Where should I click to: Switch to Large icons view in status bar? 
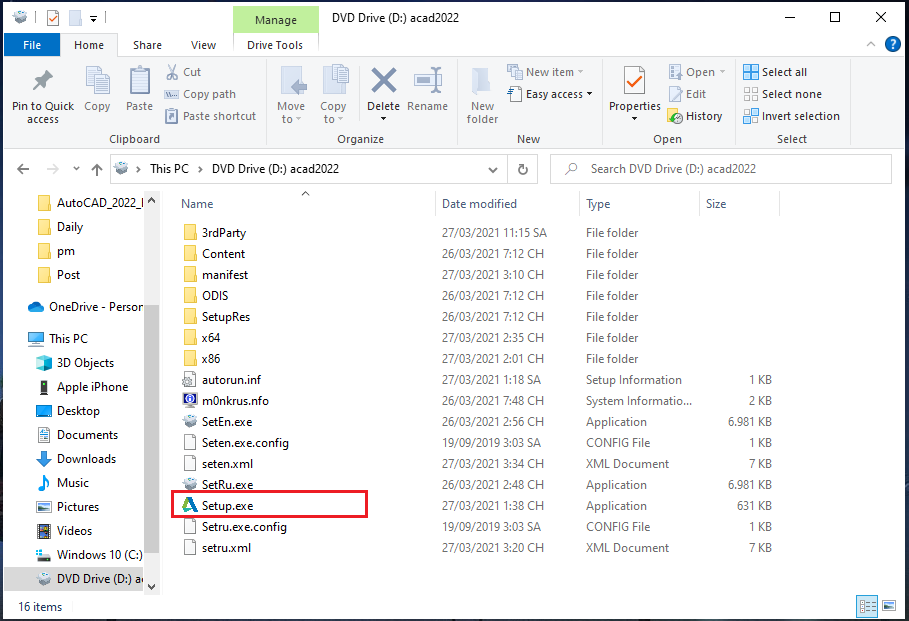coord(889,607)
